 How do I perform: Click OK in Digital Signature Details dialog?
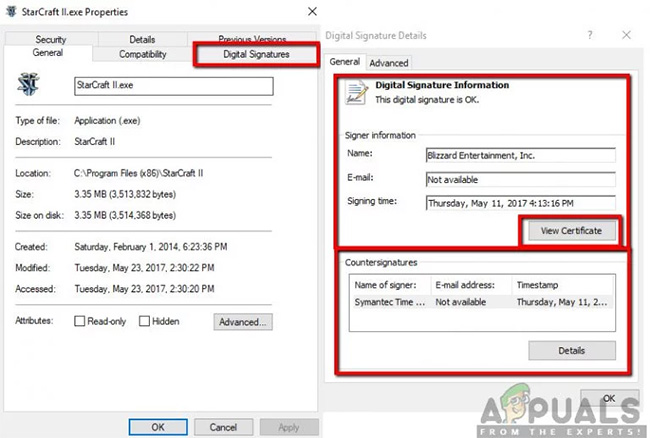pyautogui.click(x=609, y=398)
